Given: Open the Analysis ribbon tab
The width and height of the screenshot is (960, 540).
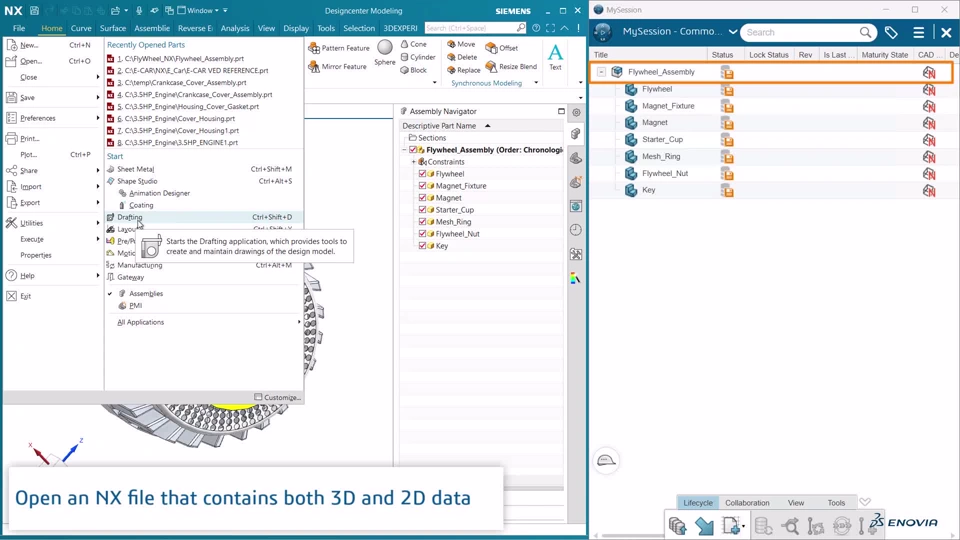Looking at the screenshot, I should coord(235,28).
